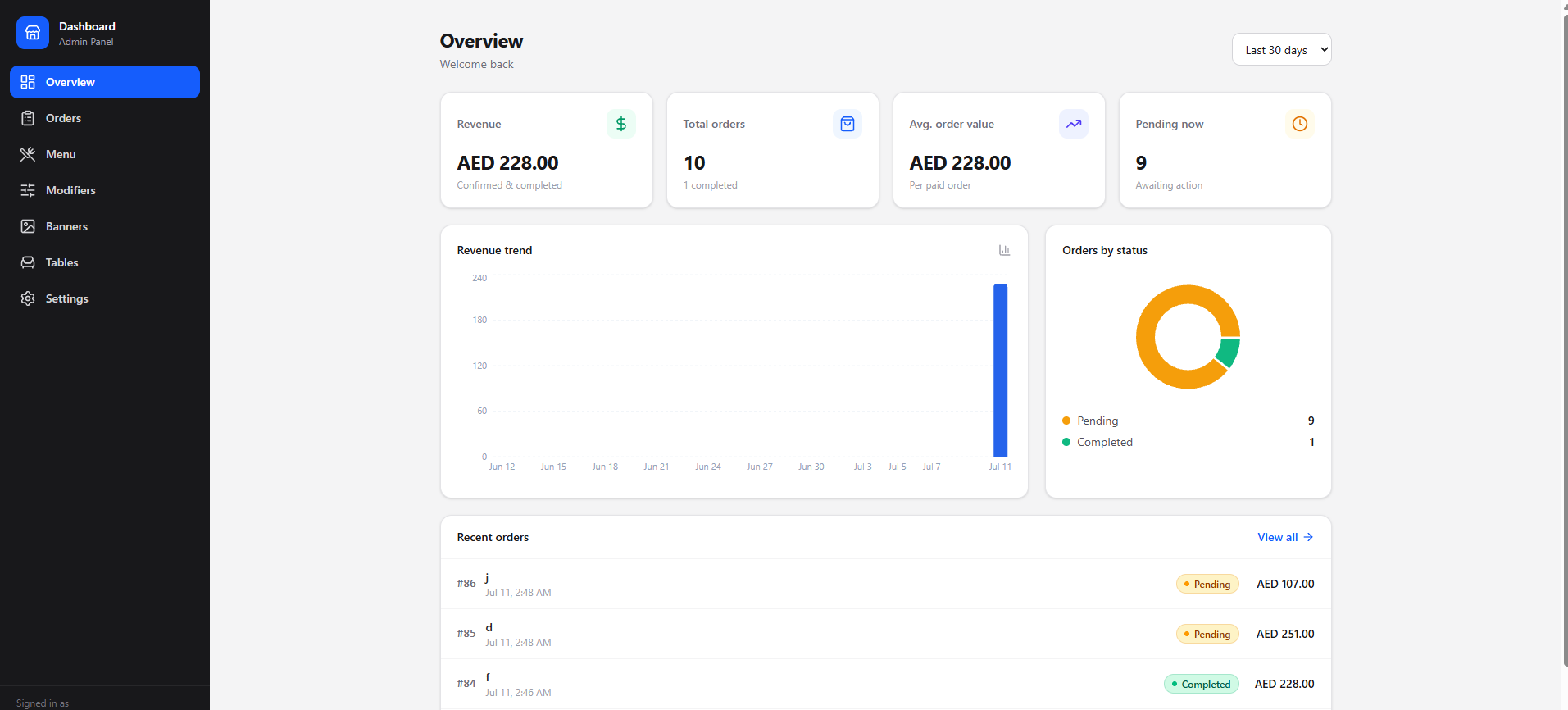Image resolution: width=1568 pixels, height=710 pixels.
Task: Go to the Overview menu item
Action: click(105, 82)
